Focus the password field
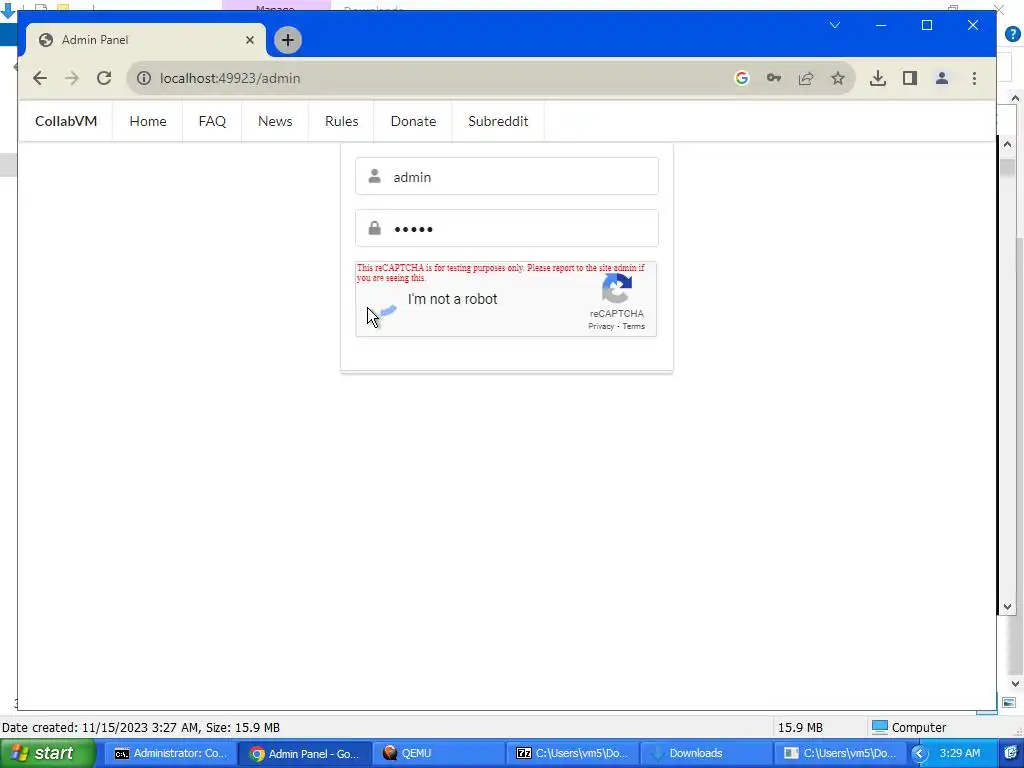This screenshot has height=768, width=1024. (x=507, y=229)
